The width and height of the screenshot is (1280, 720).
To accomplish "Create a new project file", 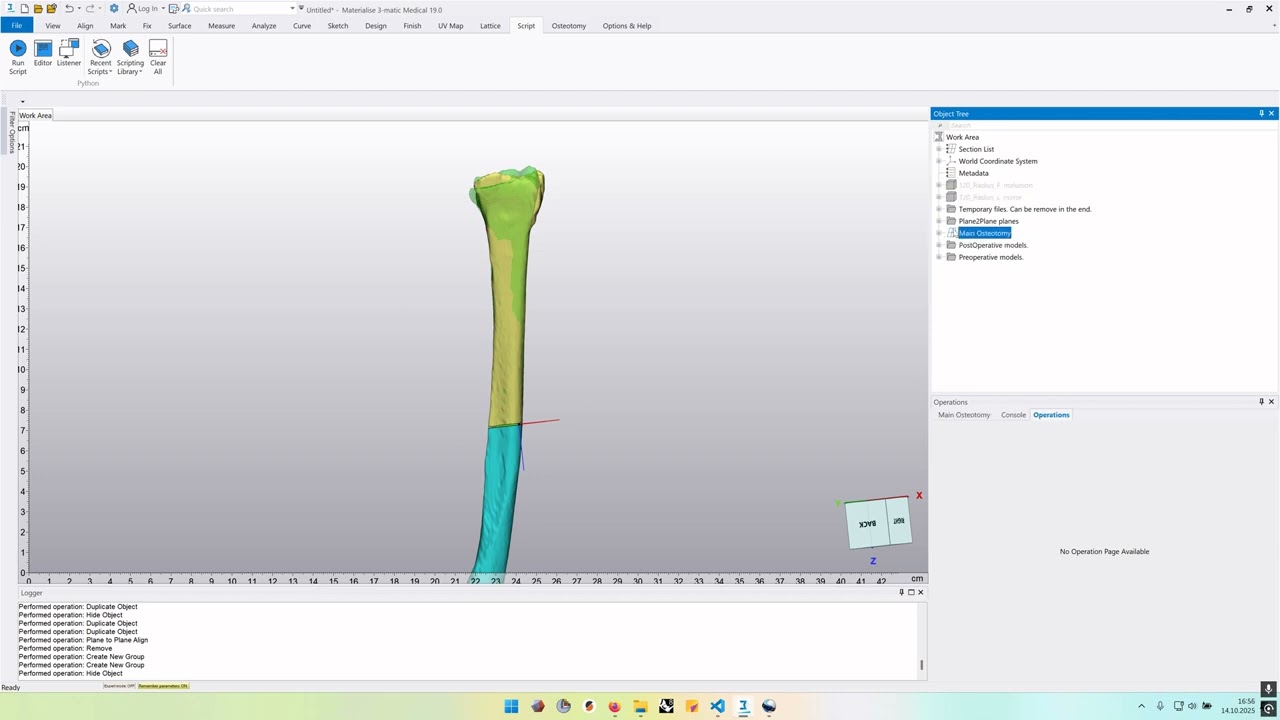I will coord(25,9).
